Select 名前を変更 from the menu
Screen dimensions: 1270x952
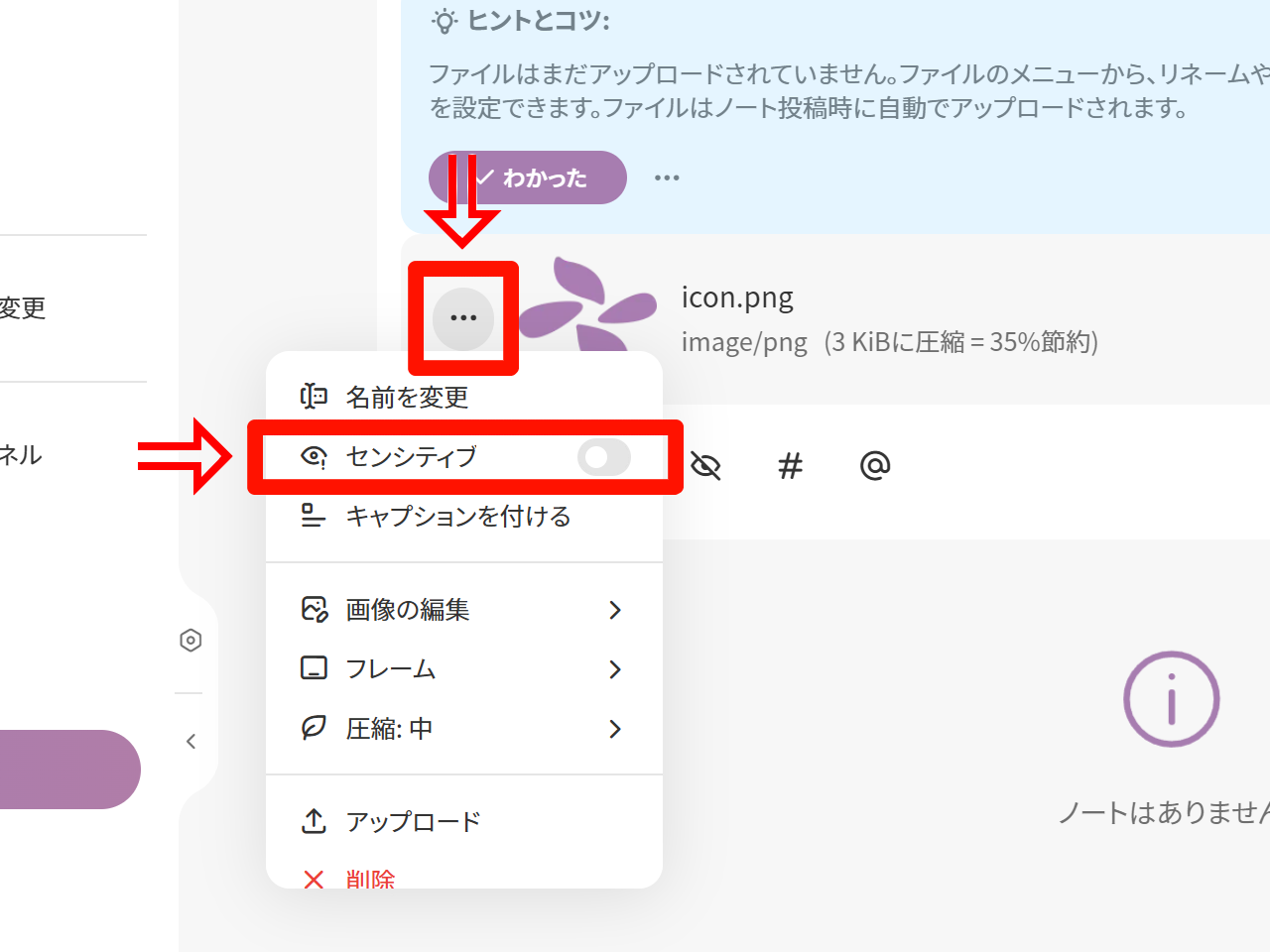click(407, 398)
